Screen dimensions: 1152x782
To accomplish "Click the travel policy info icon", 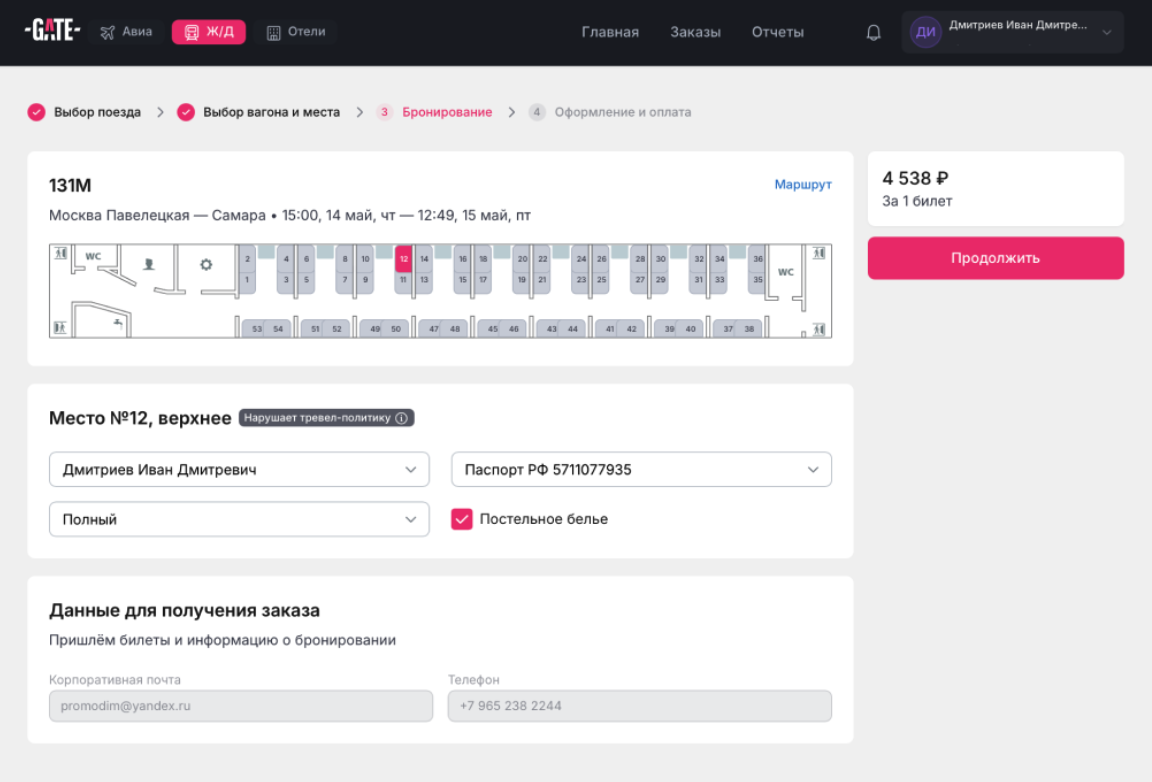I will point(402,418).
